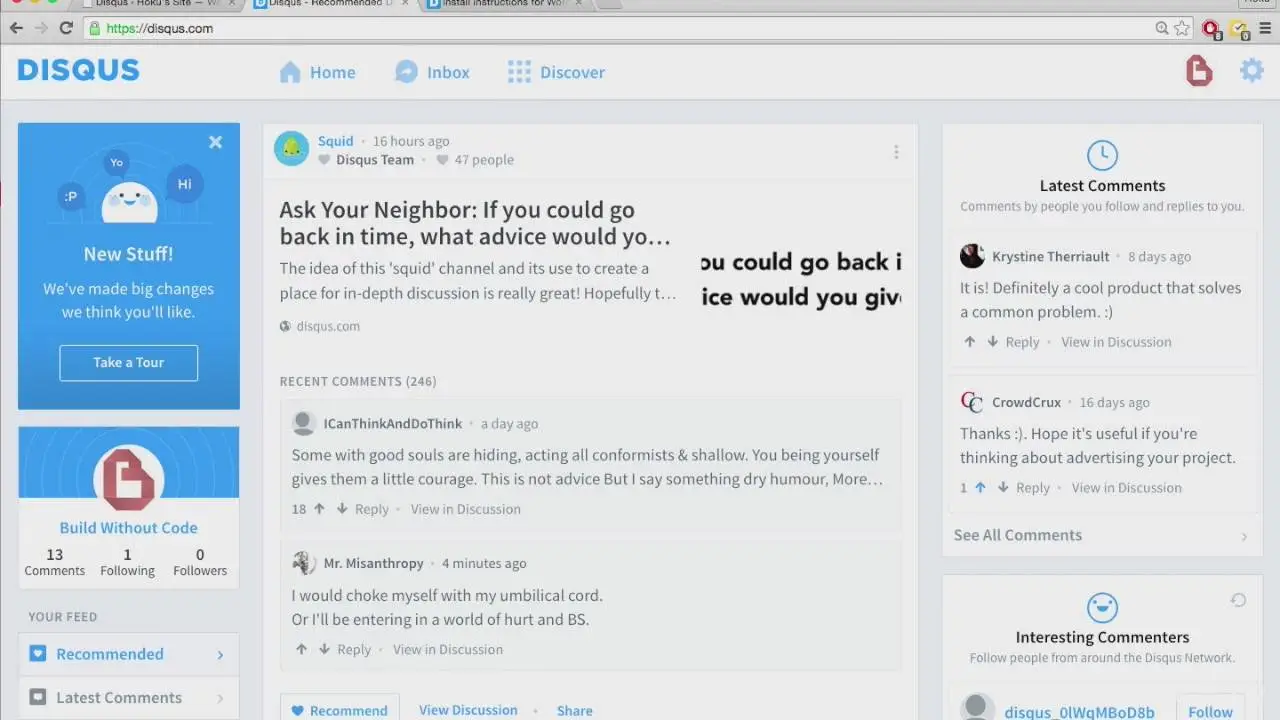The height and width of the screenshot is (720, 1280).
Task: Downvote ICanThinkAndDoThink's comment
Action: point(342,509)
